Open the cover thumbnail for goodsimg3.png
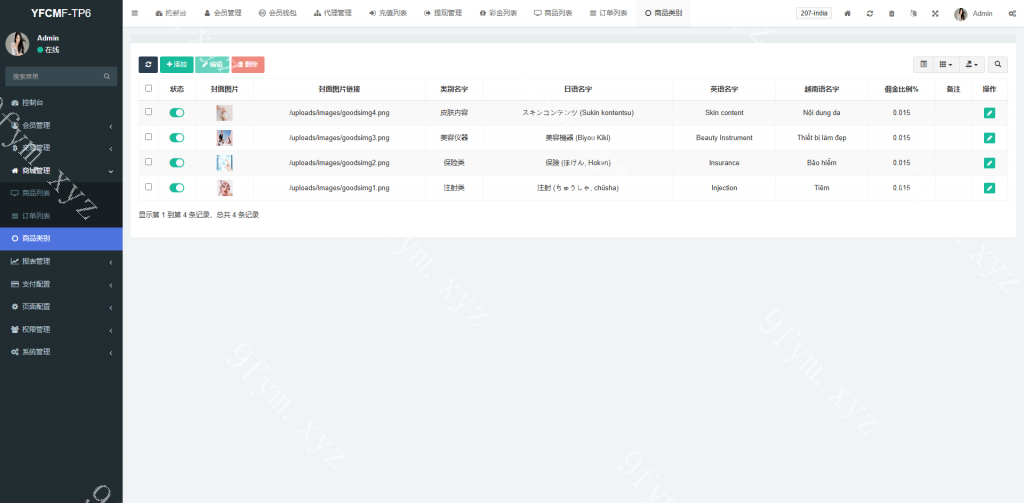The width and height of the screenshot is (1024, 503). click(225, 138)
